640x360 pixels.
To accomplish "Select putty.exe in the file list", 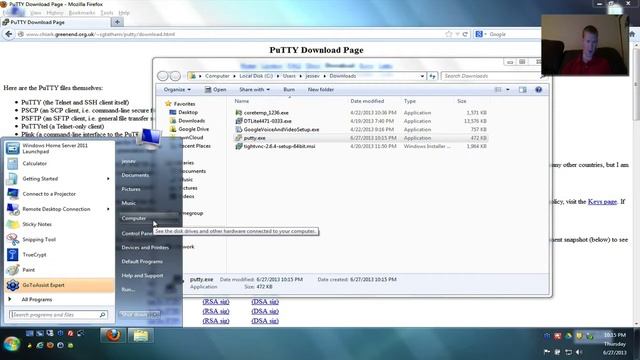I will (254, 138).
